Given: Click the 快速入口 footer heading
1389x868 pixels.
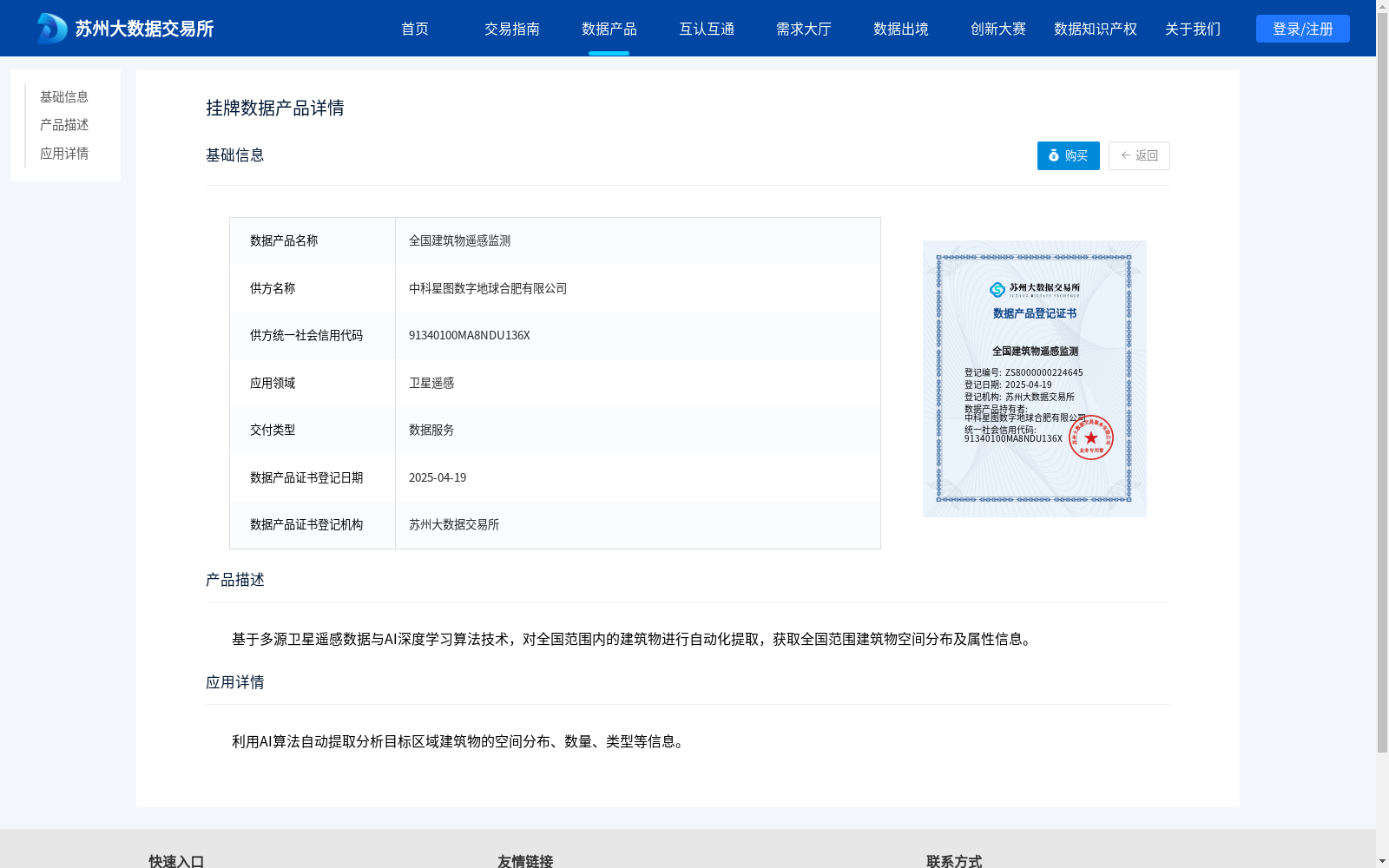Looking at the screenshot, I should coord(176,861).
